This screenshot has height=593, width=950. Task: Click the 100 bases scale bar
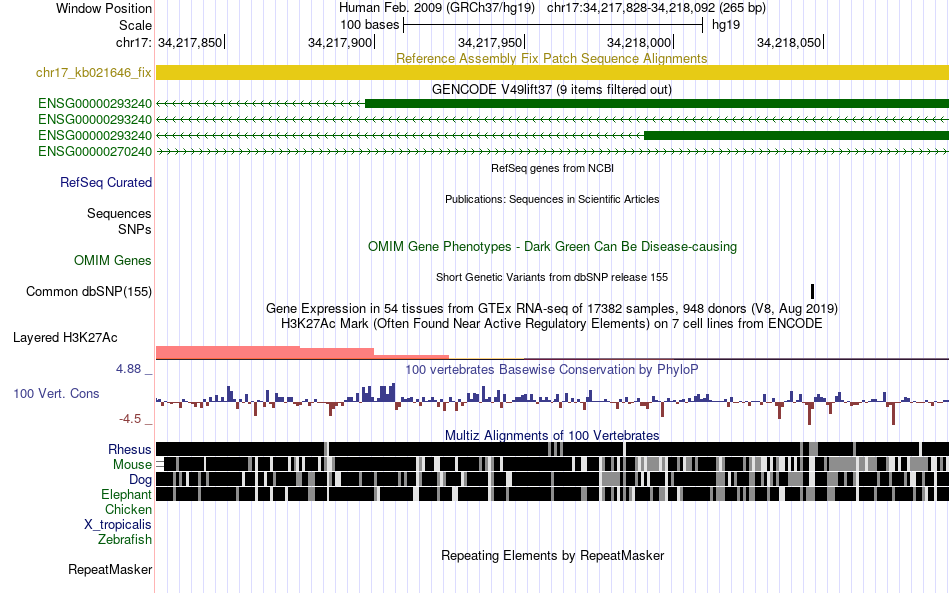click(x=553, y=25)
